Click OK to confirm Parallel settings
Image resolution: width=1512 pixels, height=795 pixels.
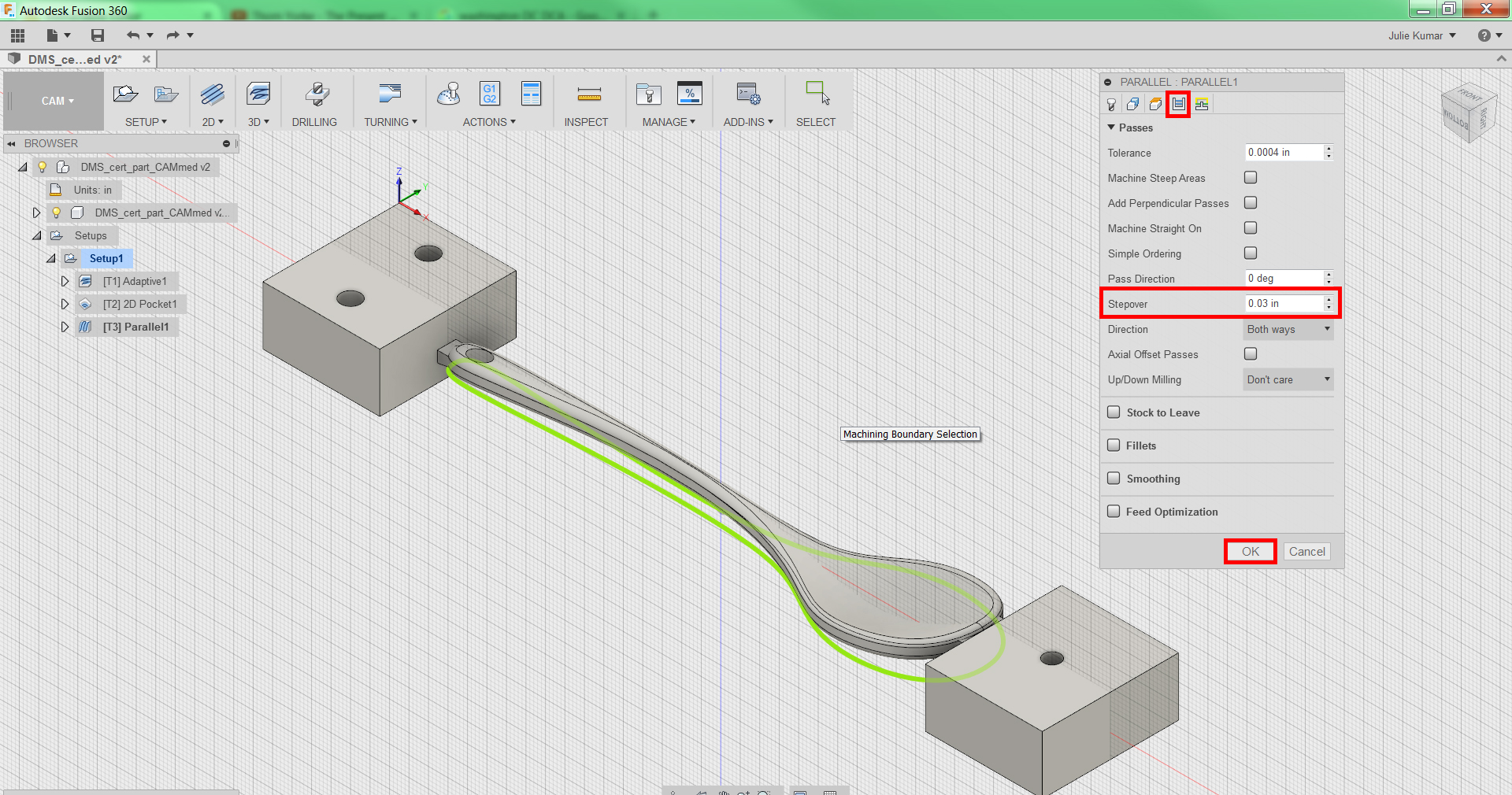pyautogui.click(x=1251, y=552)
